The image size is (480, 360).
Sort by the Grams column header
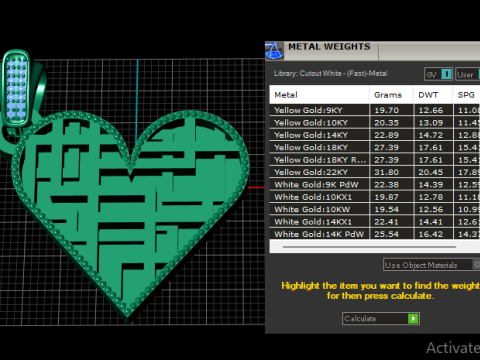coord(391,95)
